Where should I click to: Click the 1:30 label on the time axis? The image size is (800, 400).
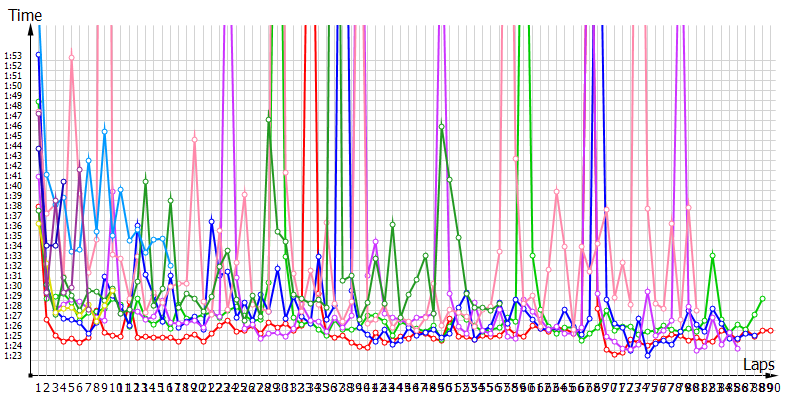click(x=13, y=286)
